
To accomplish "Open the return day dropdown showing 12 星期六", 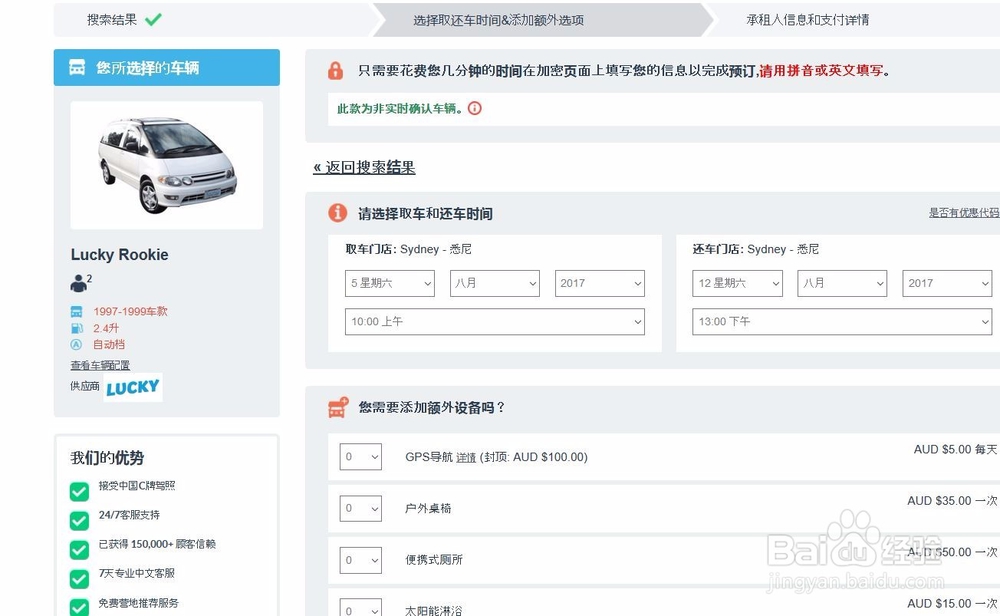I will click(x=737, y=283).
